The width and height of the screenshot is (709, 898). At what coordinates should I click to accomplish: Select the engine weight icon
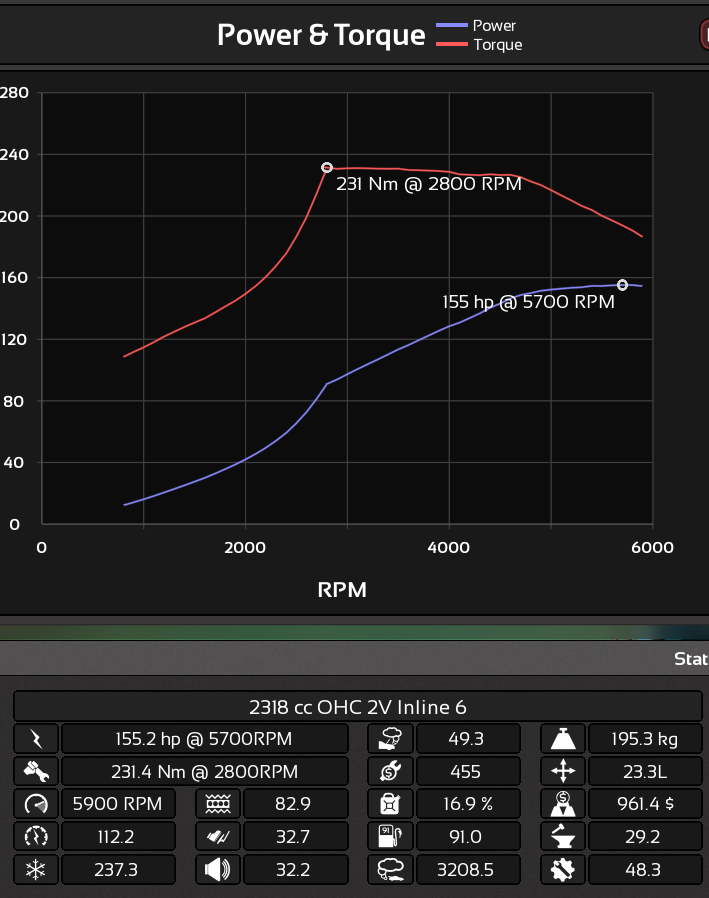(562, 739)
